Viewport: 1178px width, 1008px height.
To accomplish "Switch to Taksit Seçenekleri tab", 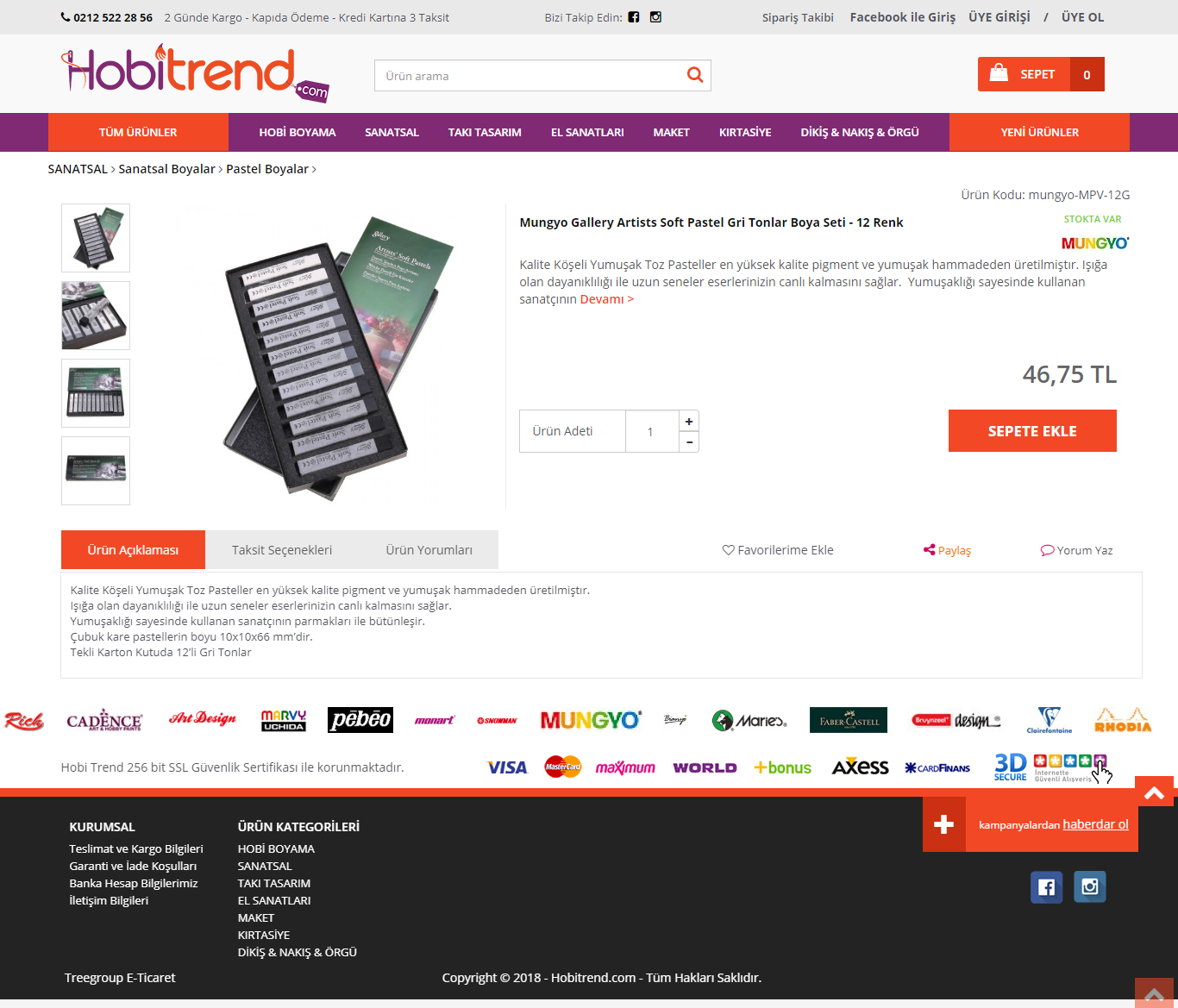I will (282, 550).
